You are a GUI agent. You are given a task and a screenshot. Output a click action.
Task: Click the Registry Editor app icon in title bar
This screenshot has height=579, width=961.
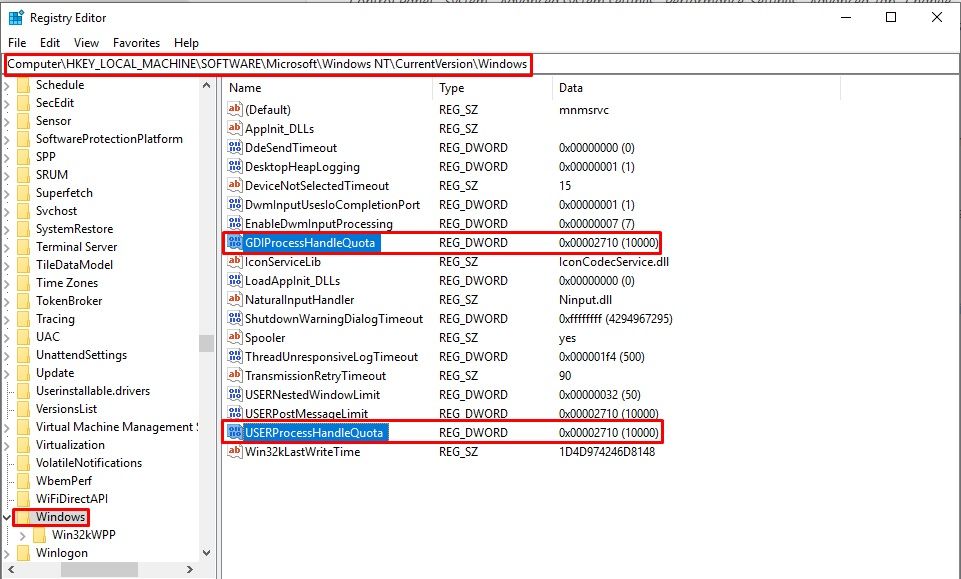[x=16, y=17]
